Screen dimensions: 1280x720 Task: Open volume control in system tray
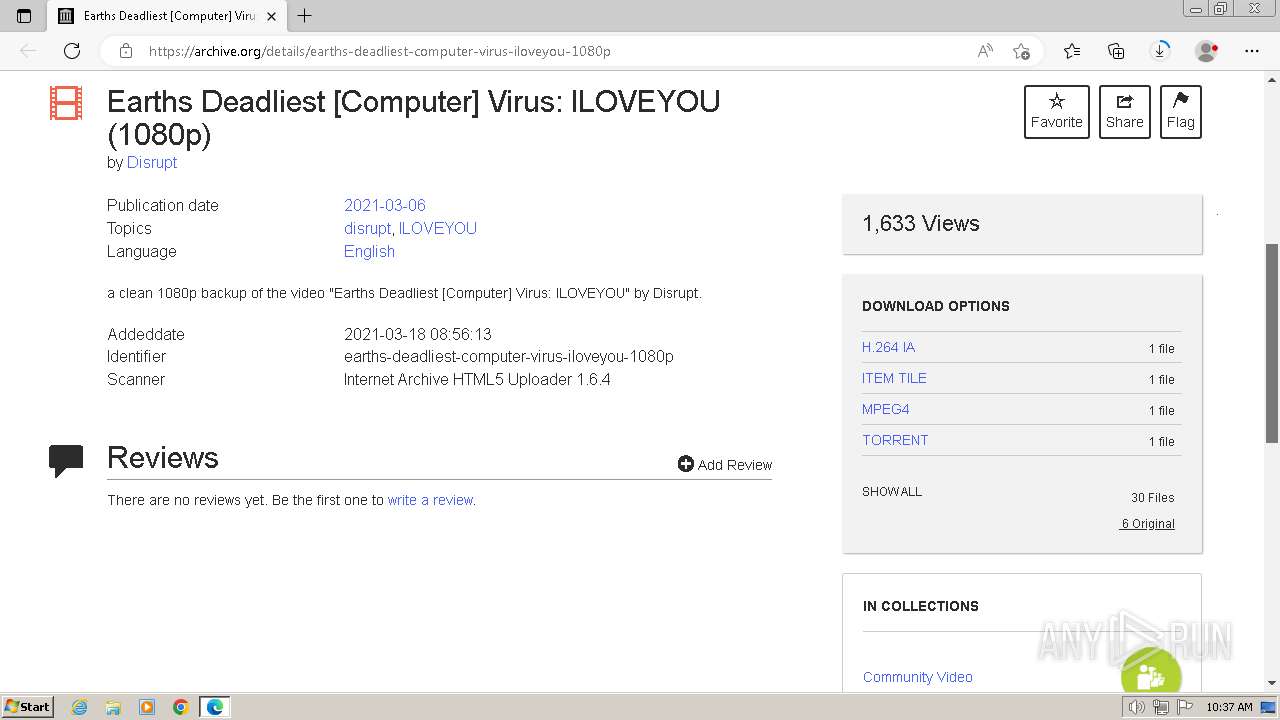point(1137,707)
